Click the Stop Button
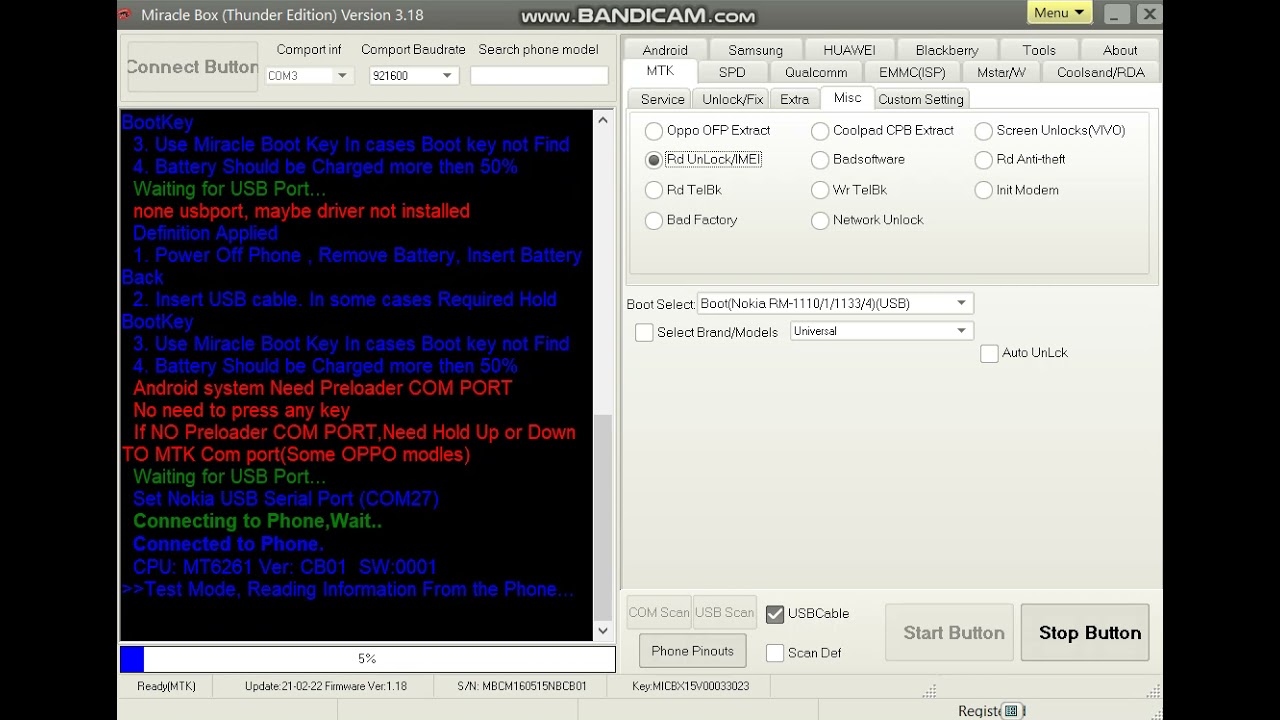 click(1085, 633)
